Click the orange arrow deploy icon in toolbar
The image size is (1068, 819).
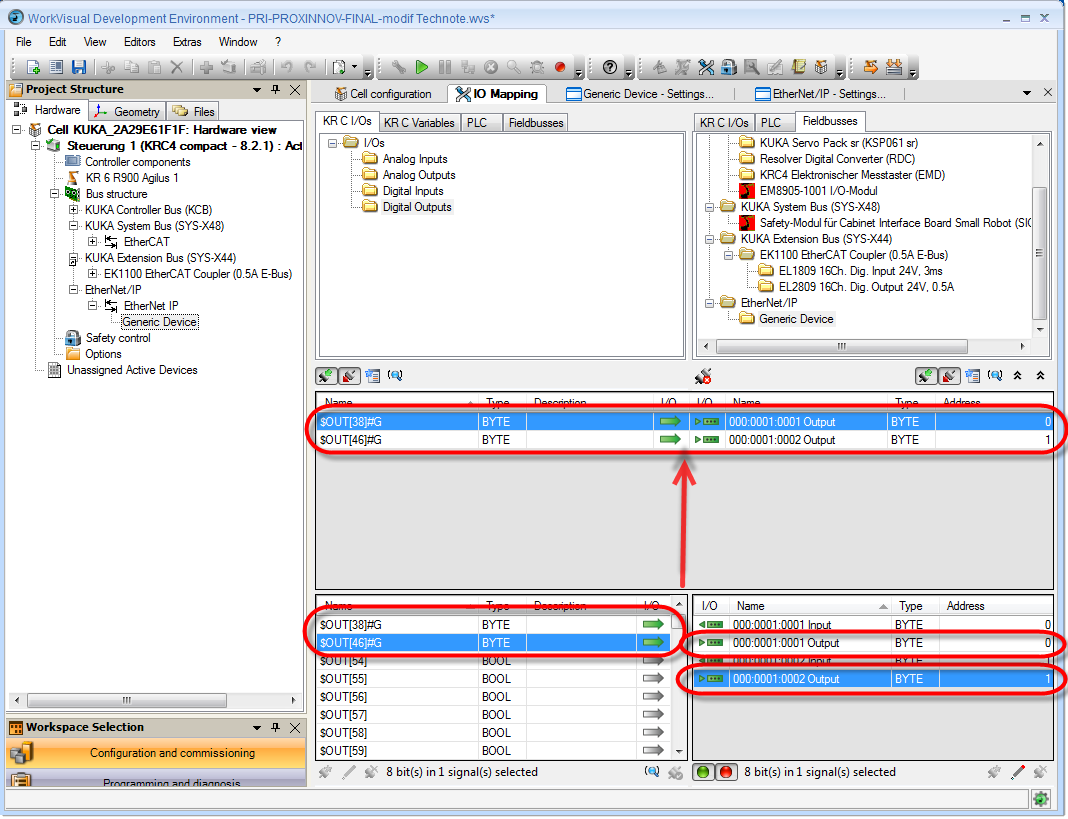[x=870, y=67]
